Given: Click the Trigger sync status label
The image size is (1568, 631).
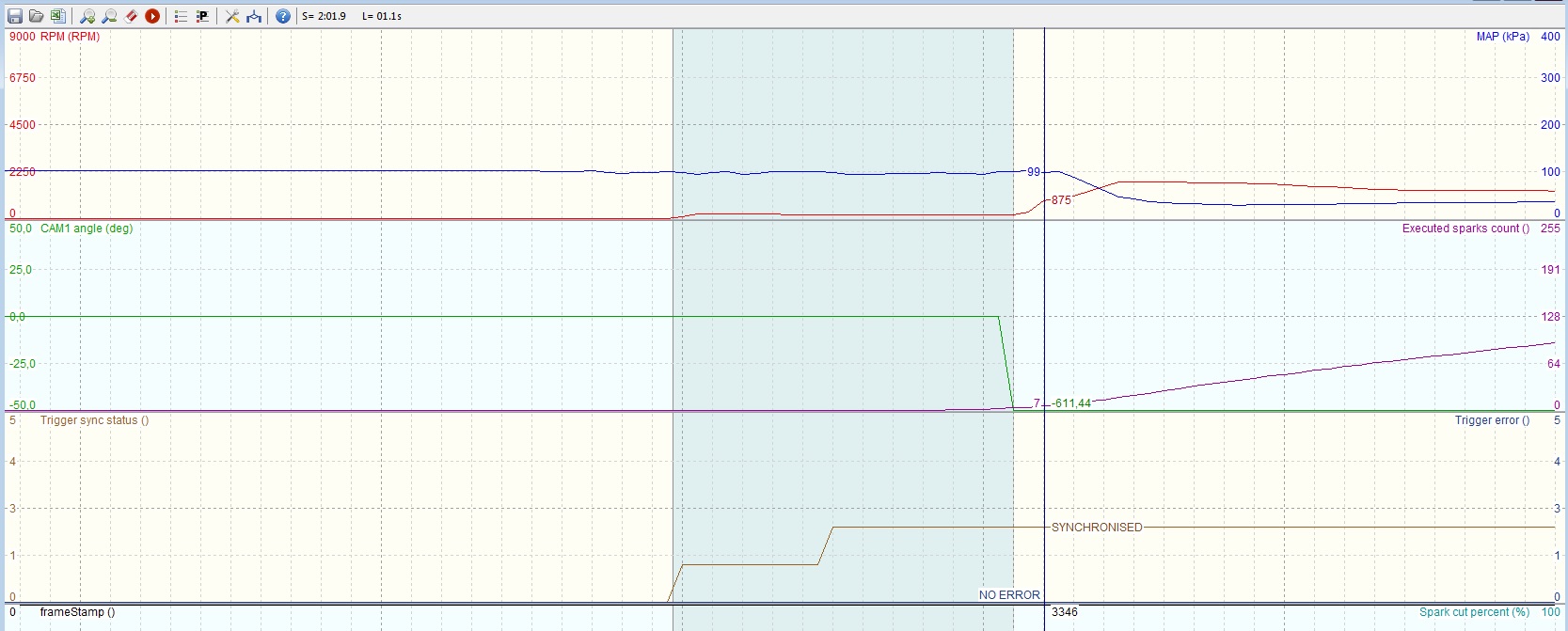Looking at the screenshot, I should coord(94,420).
